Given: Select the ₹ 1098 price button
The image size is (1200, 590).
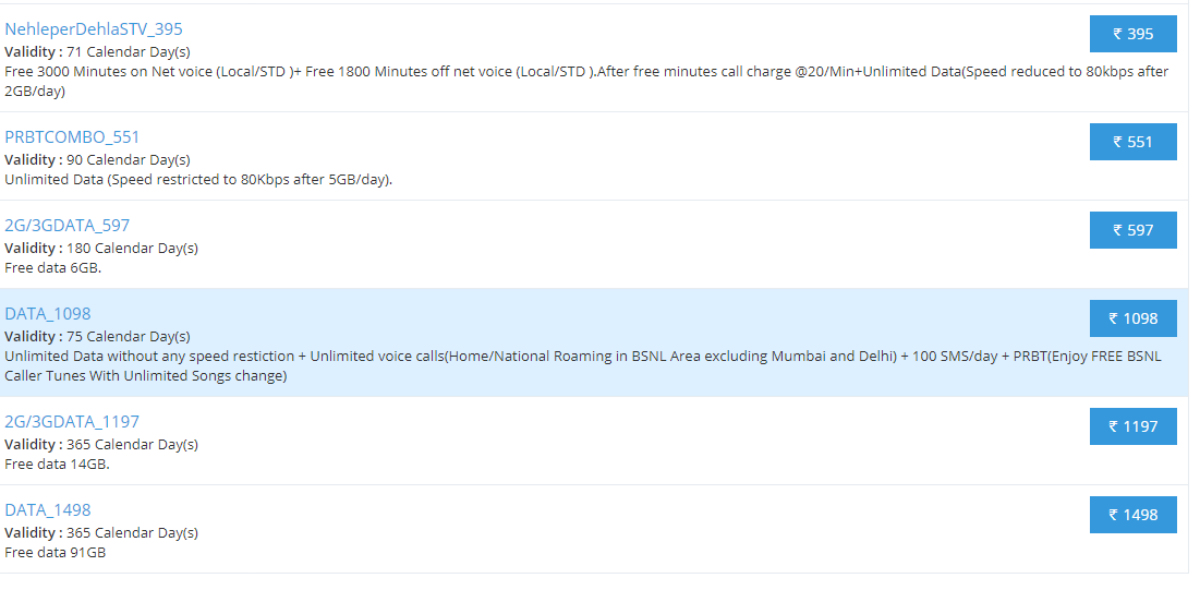Looking at the screenshot, I should (1133, 318).
